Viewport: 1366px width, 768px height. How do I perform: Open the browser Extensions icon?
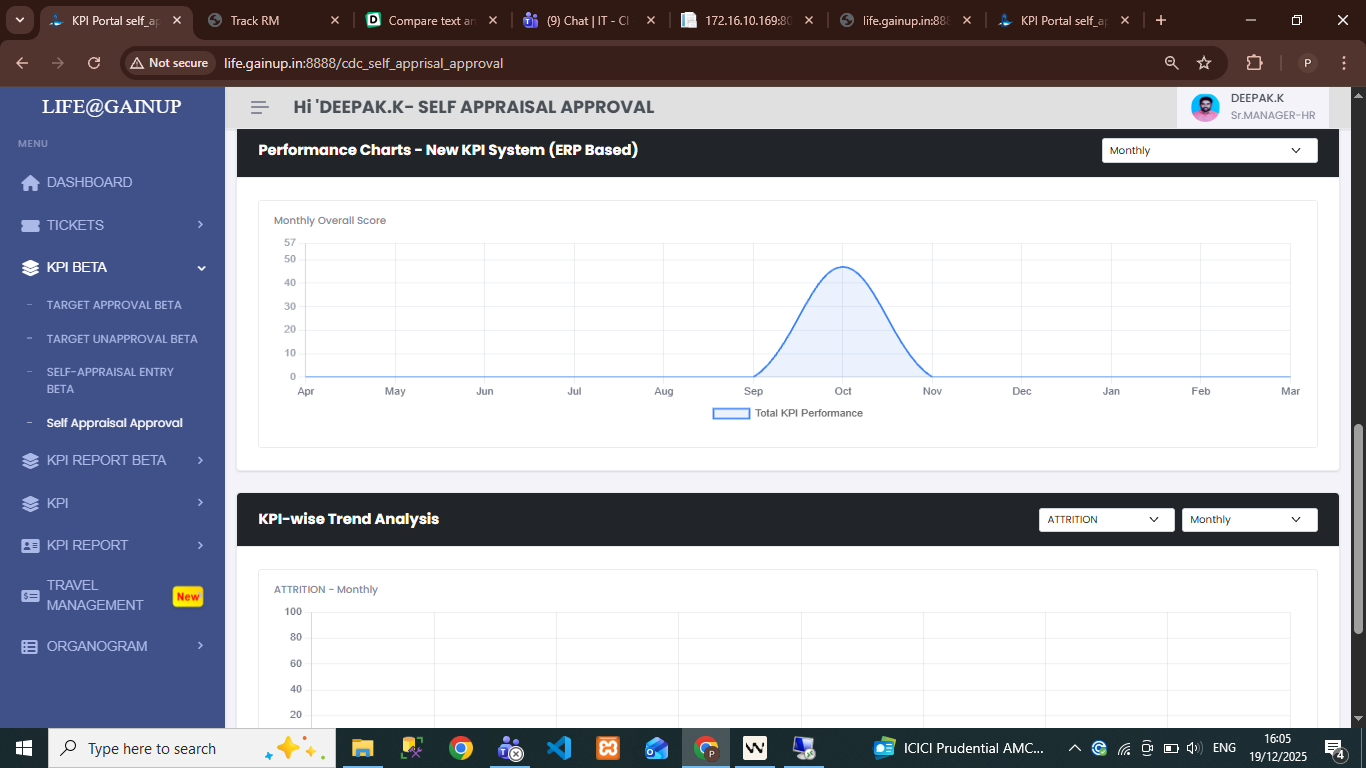point(1254,63)
